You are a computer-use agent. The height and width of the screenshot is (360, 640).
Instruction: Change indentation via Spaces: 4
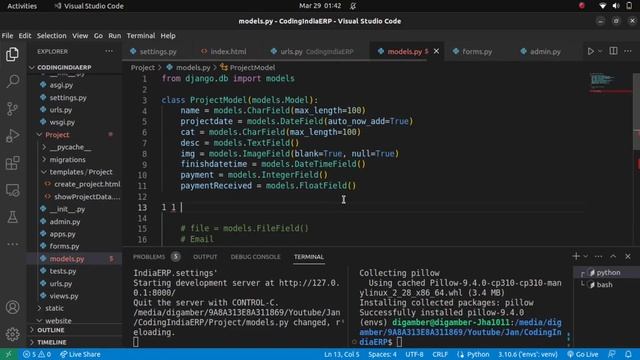pyautogui.click(x=382, y=354)
